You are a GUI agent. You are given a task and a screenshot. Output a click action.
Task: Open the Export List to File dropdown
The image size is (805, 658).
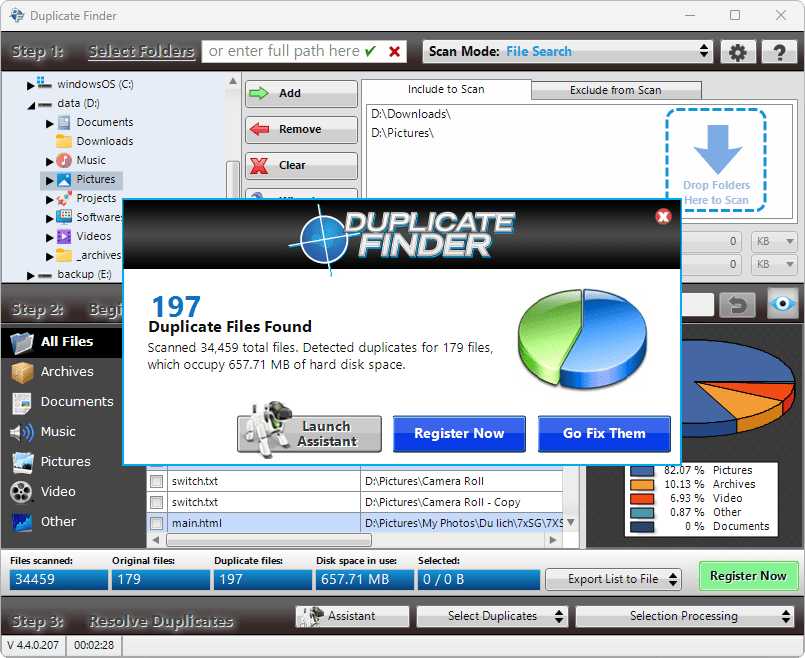pyautogui.click(x=613, y=579)
